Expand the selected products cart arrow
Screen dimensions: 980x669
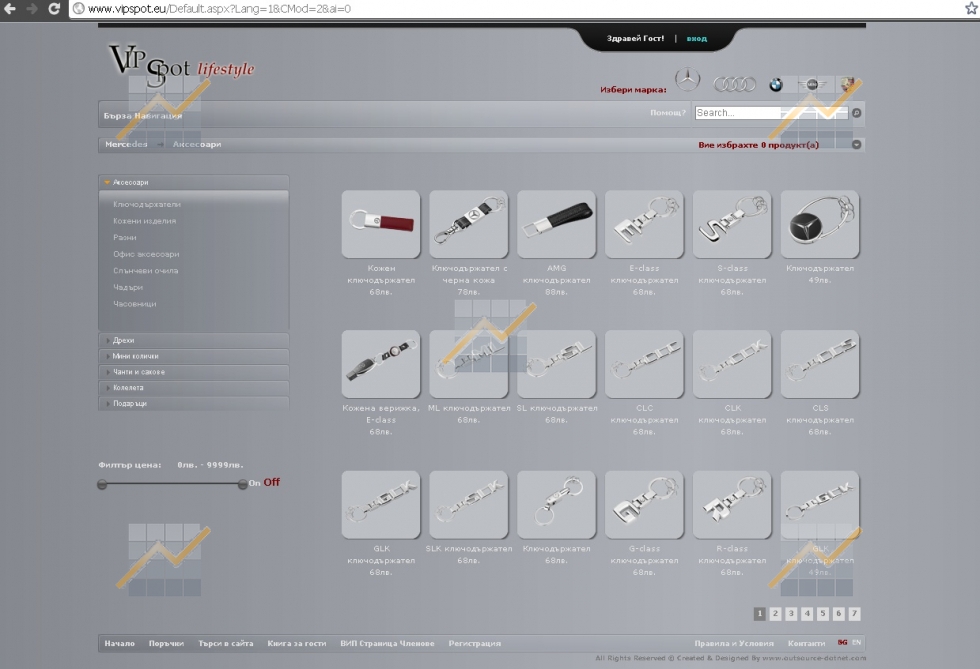[x=856, y=144]
